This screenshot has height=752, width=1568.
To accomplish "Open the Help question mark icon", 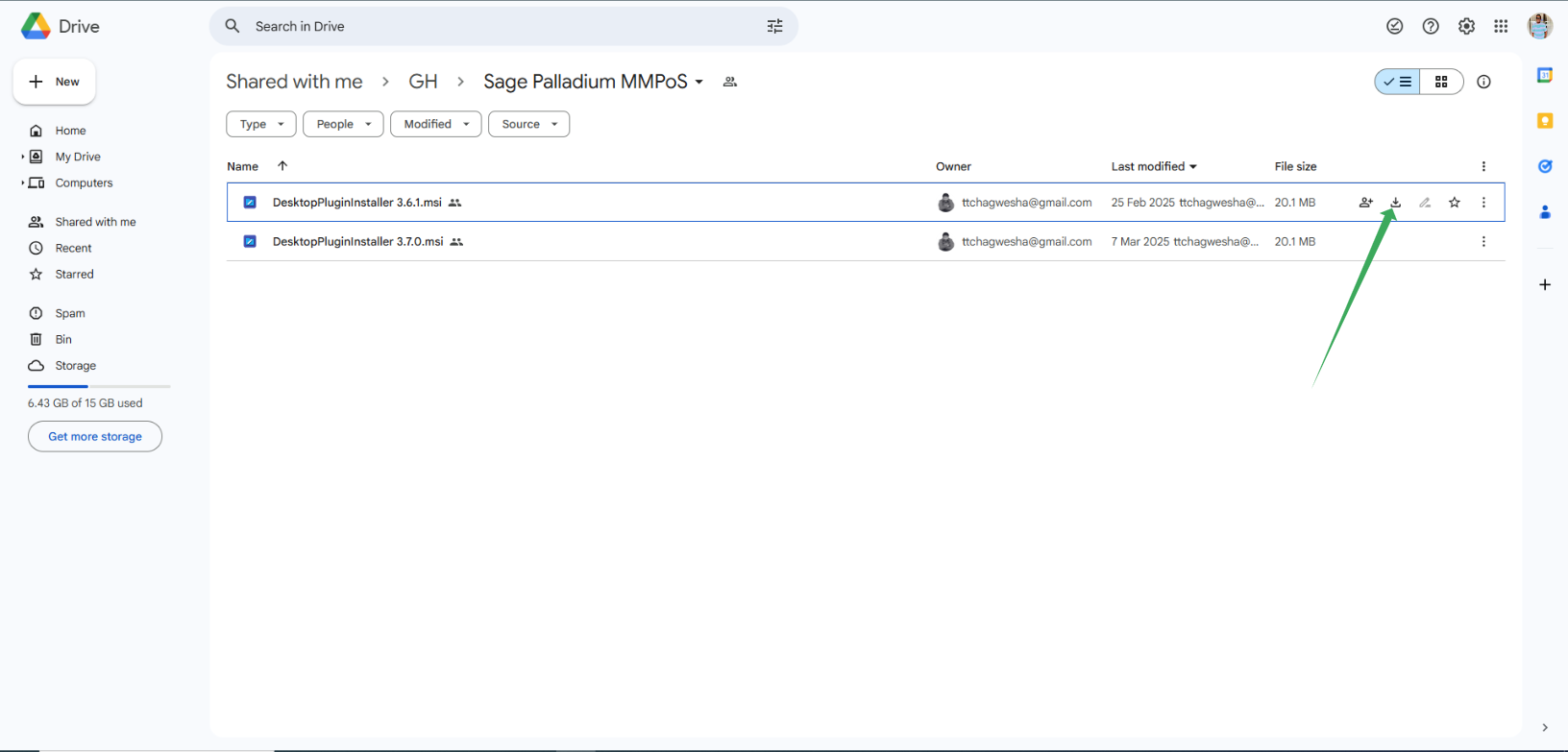I will pyautogui.click(x=1431, y=26).
